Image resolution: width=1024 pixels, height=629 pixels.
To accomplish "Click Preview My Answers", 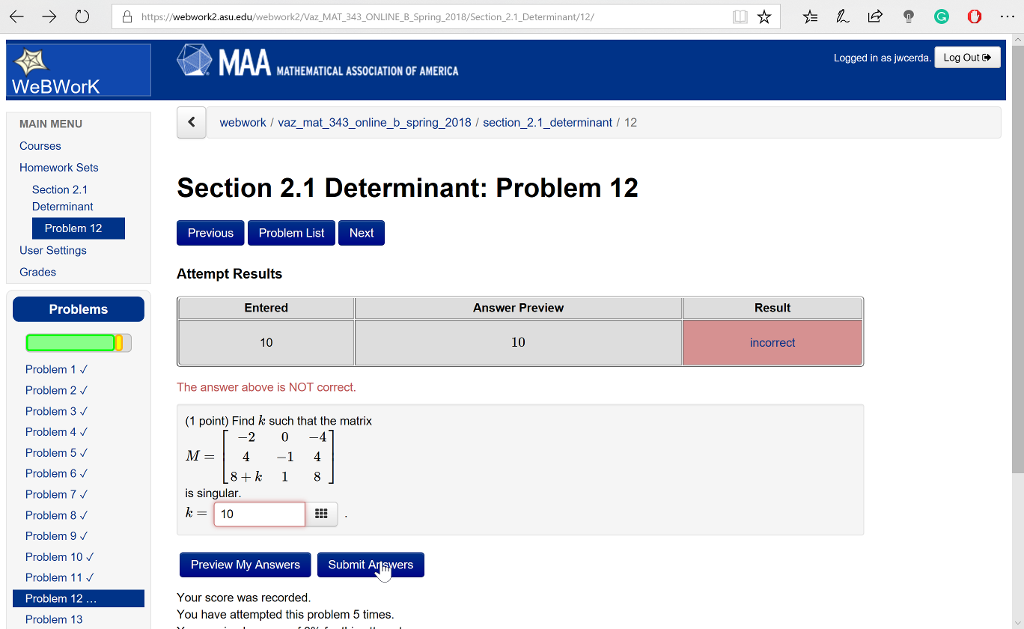I will click(x=244, y=564).
